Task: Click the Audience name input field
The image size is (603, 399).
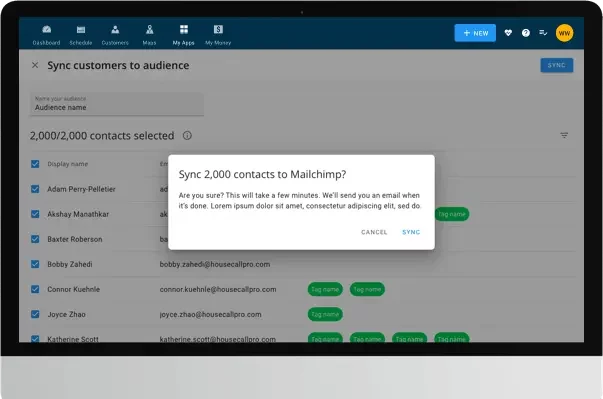Action: (x=117, y=104)
